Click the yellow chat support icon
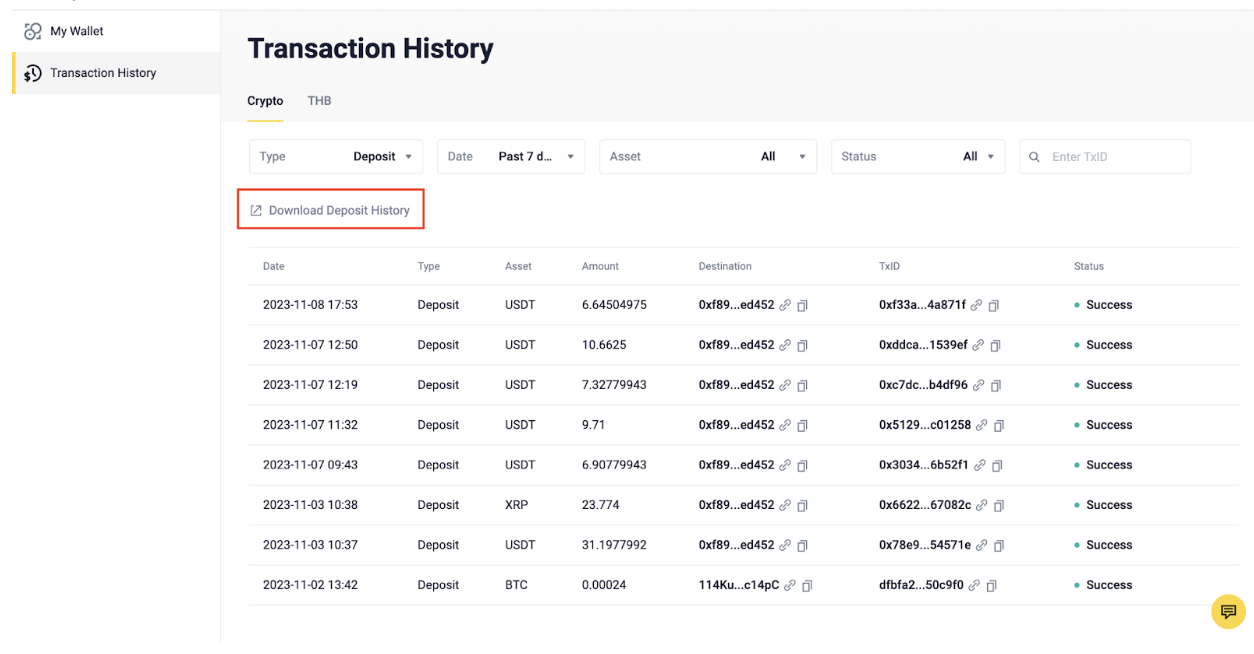Screen dimensions: 1254x654 pyautogui.click(x=1228, y=612)
